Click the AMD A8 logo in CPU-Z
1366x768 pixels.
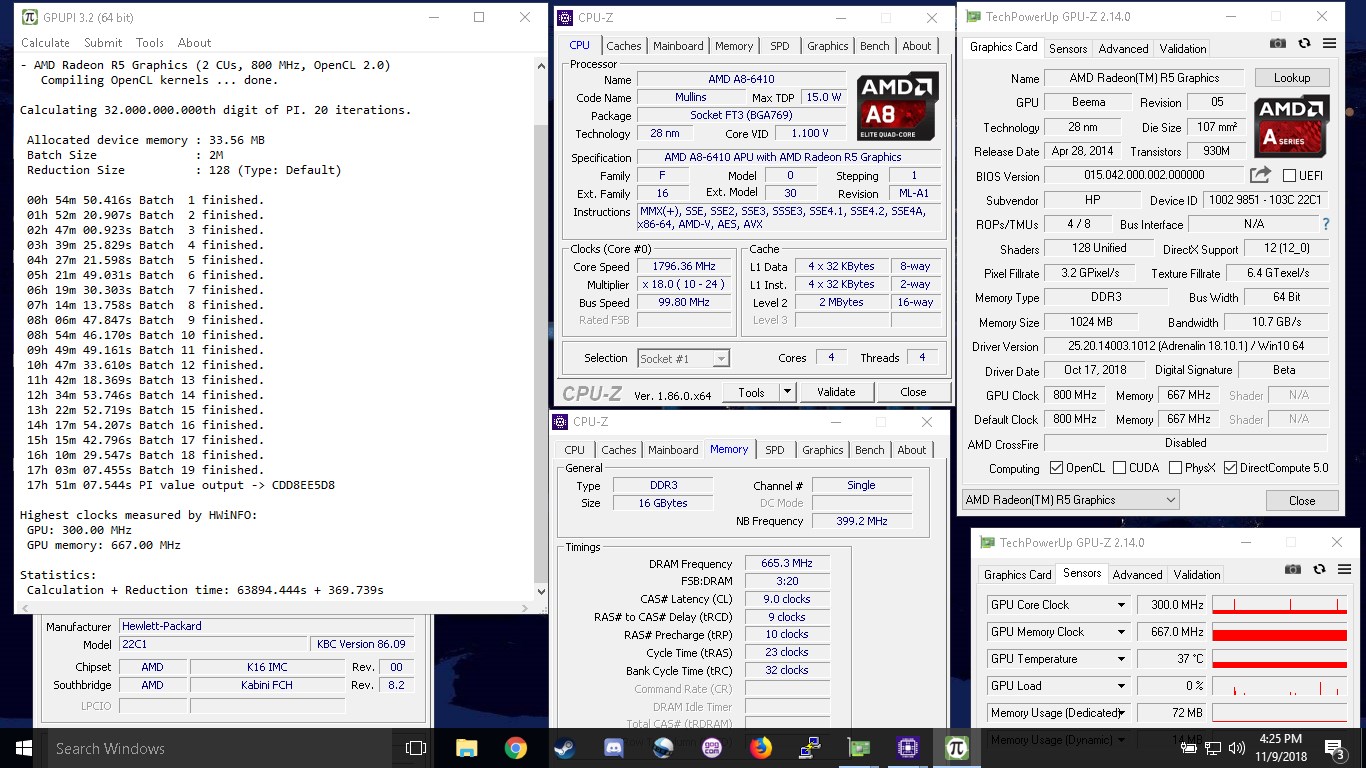tap(897, 105)
